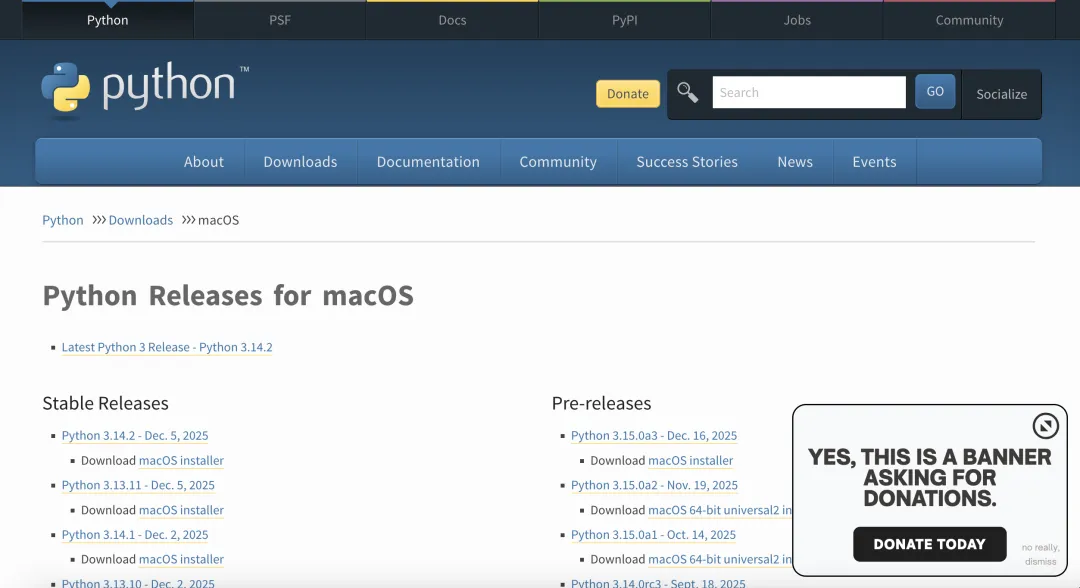The image size is (1080, 588).
Task: Open the Downloads navigation menu
Action: (300, 162)
